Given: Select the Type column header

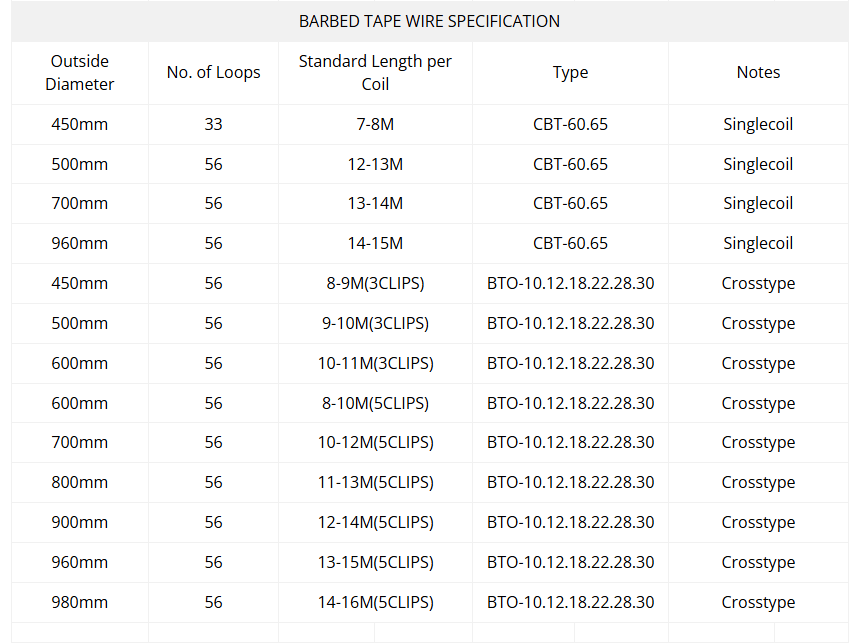Looking at the screenshot, I should click(570, 72).
